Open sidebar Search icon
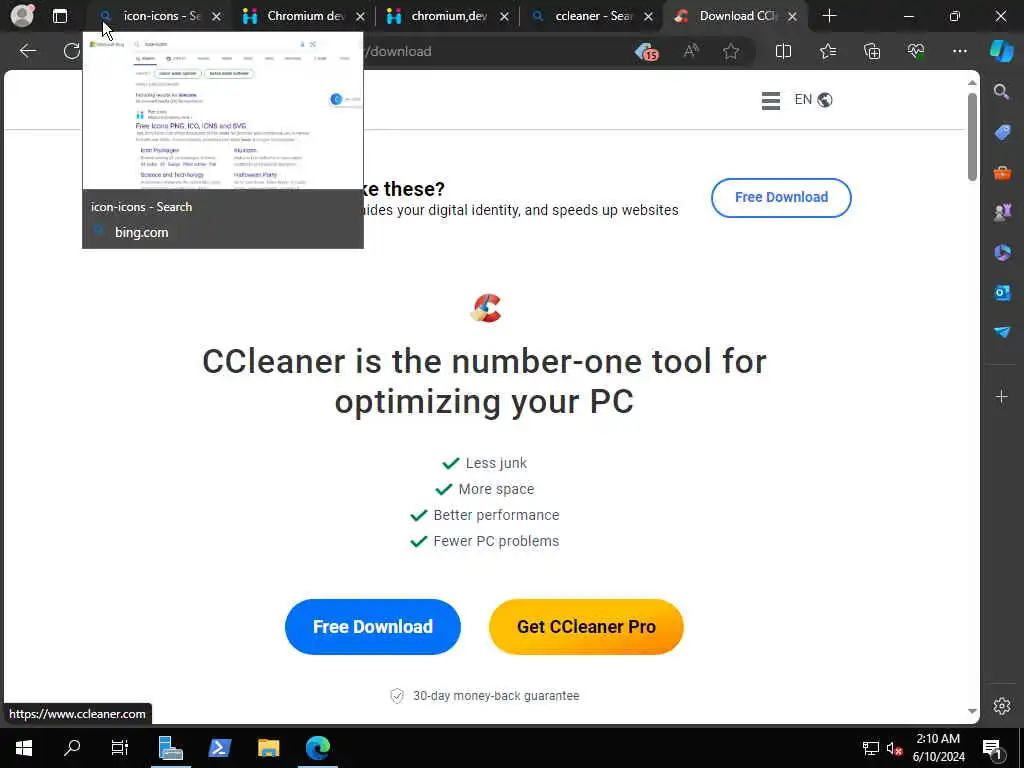Screen dimensions: 1024x768 click(x=1002, y=92)
